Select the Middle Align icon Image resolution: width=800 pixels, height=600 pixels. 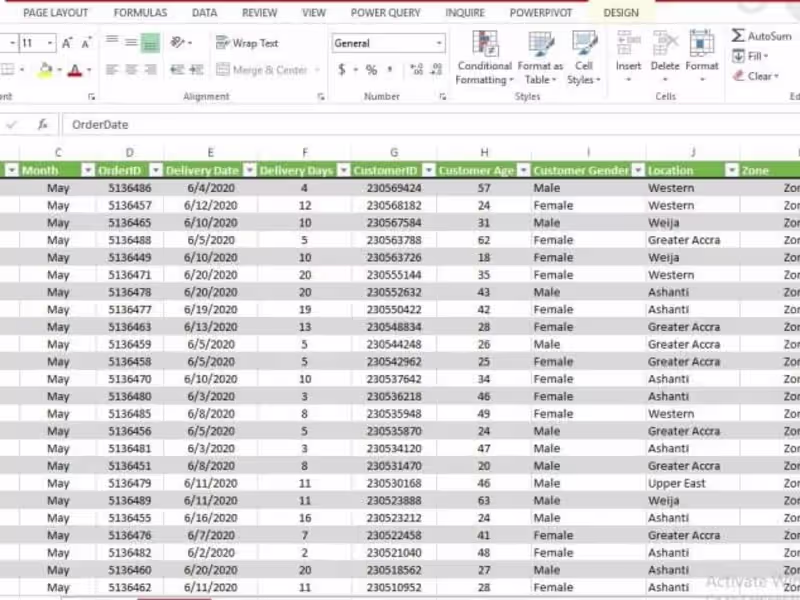pos(131,43)
